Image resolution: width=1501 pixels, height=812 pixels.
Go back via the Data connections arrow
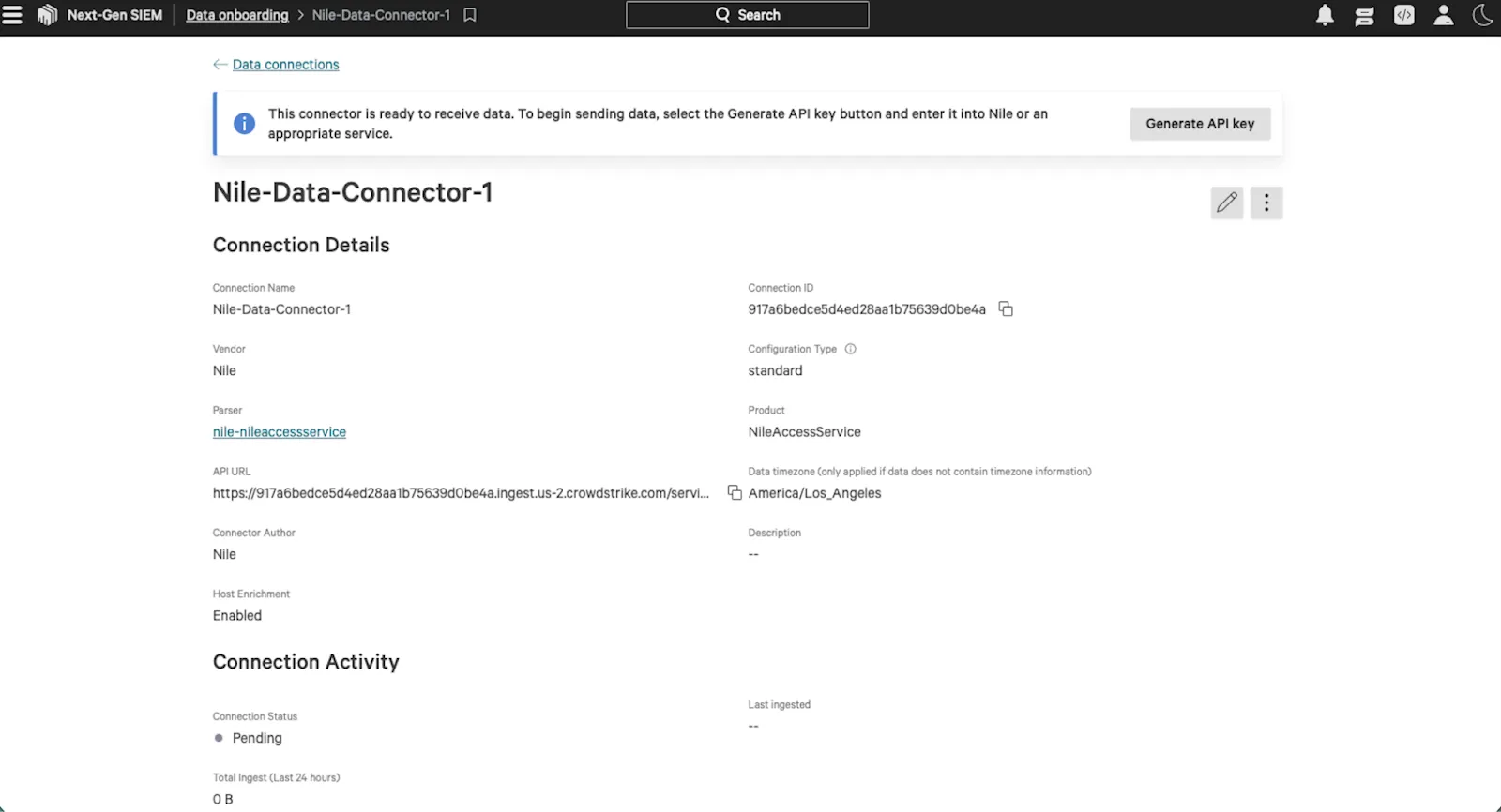220,65
